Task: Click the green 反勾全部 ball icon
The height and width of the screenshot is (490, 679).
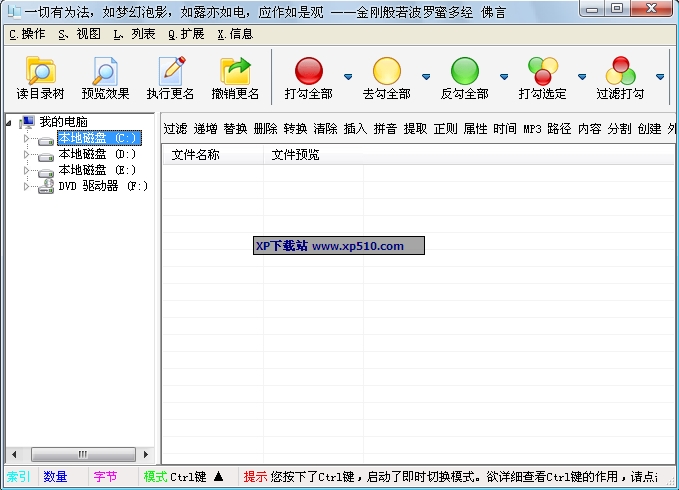Action: 464,71
